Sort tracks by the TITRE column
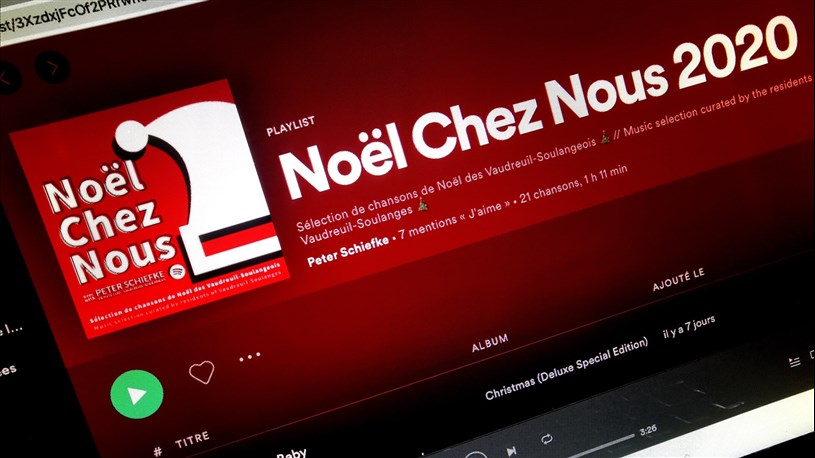Image resolution: width=815 pixels, height=458 pixels. [192, 439]
